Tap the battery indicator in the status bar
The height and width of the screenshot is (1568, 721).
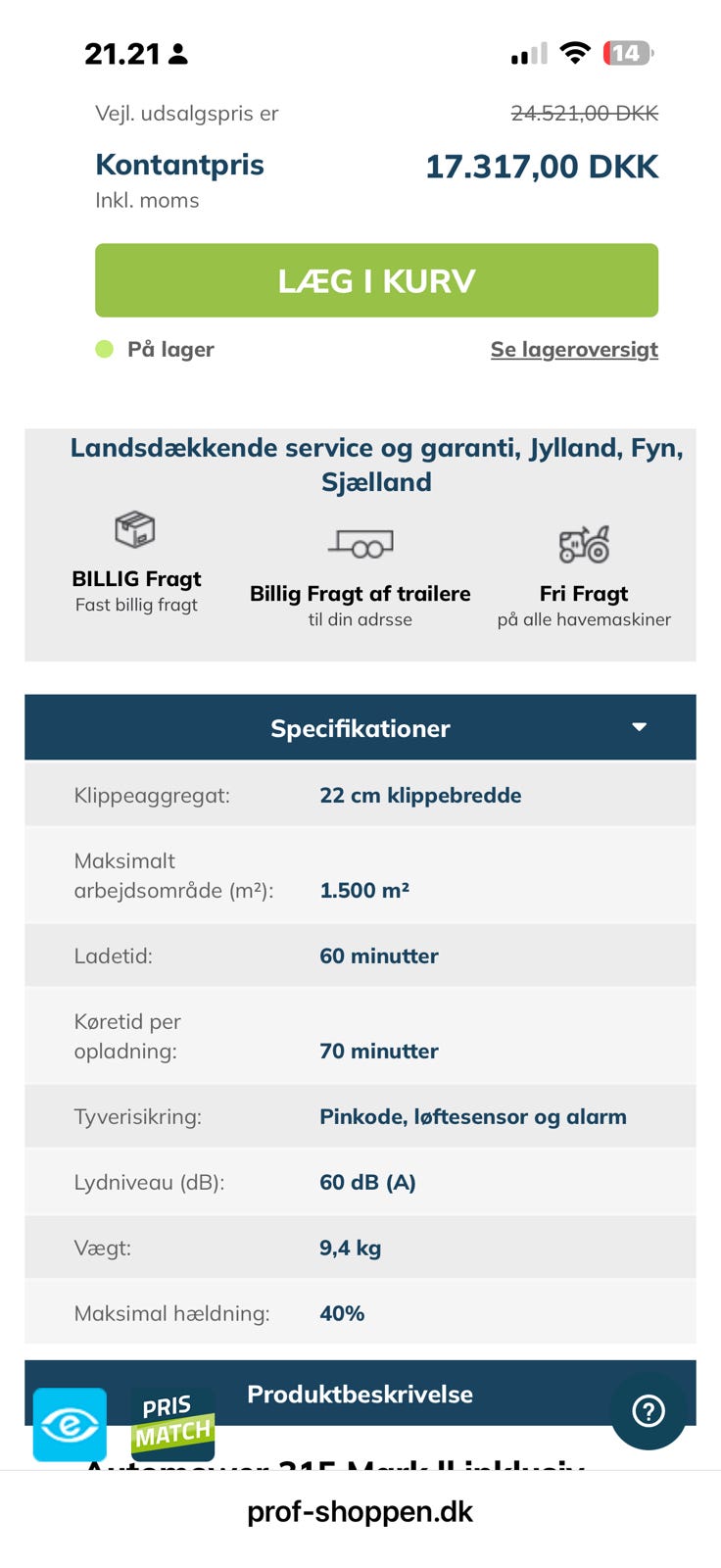[628, 53]
